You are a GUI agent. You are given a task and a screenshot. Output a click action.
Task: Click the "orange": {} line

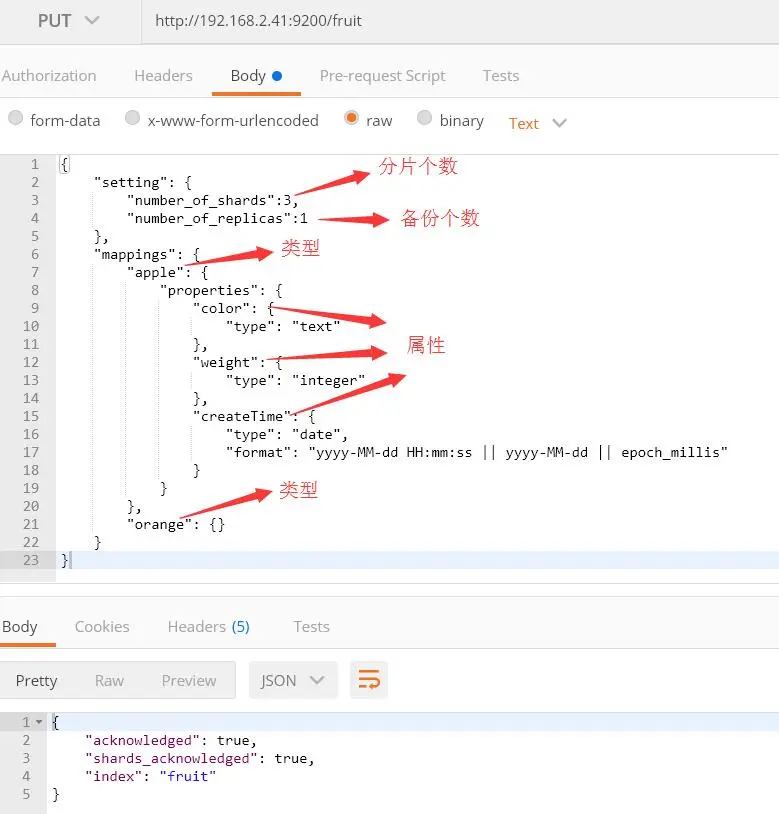click(x=176, y=524)
